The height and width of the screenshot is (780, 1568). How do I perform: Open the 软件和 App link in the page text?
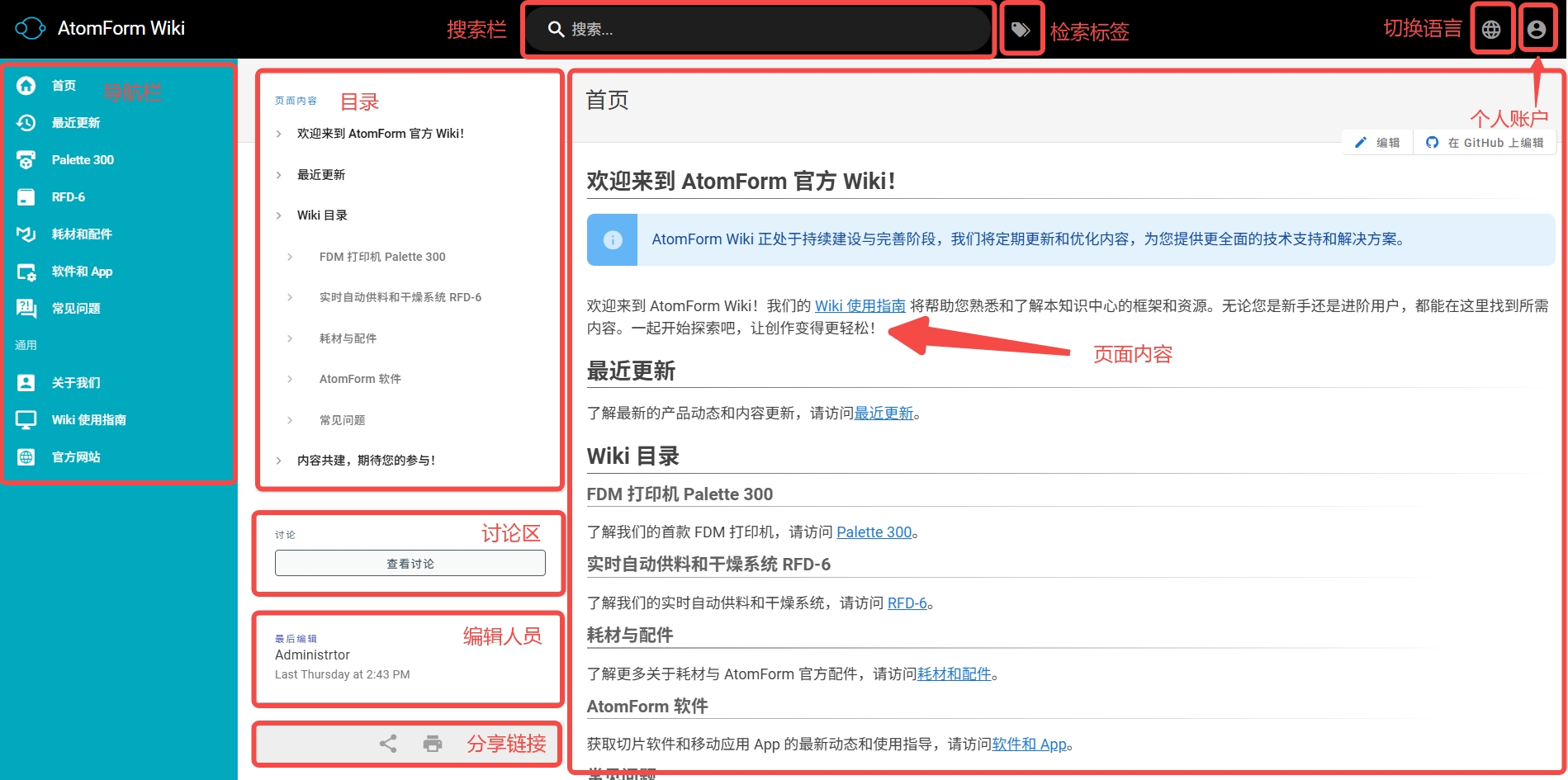pos(1030,745)
